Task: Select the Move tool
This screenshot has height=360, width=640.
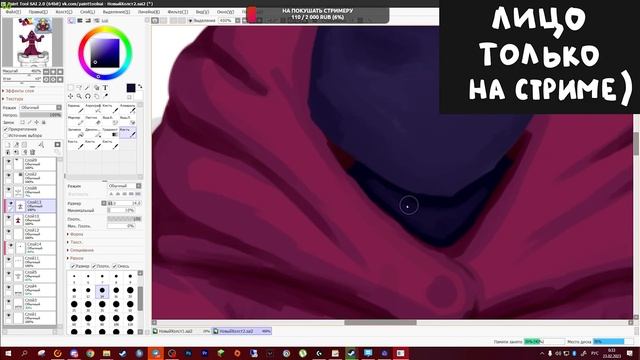Action: pyautogui.click(x=70, y=96)
